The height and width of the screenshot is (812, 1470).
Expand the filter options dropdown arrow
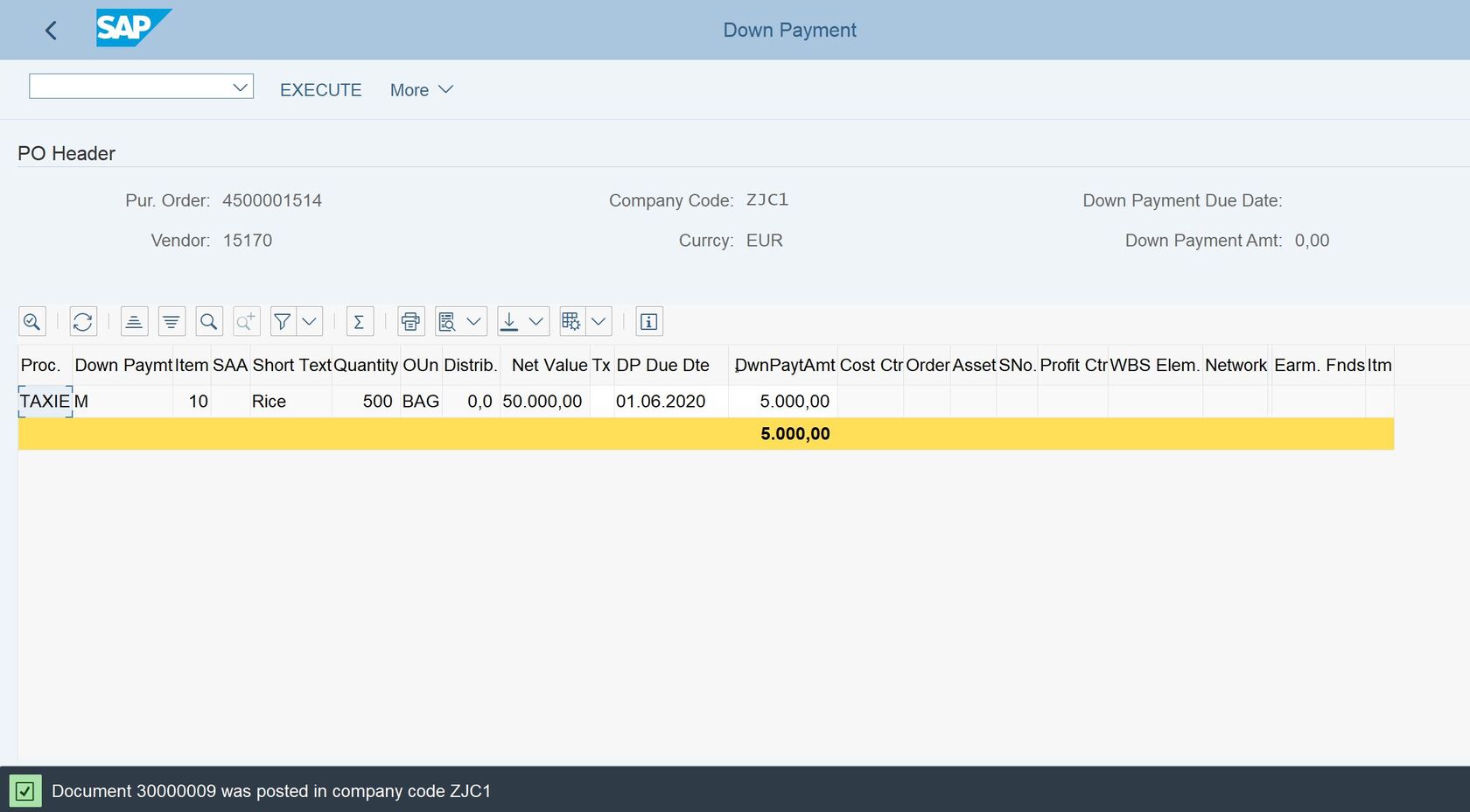[309, 322]
